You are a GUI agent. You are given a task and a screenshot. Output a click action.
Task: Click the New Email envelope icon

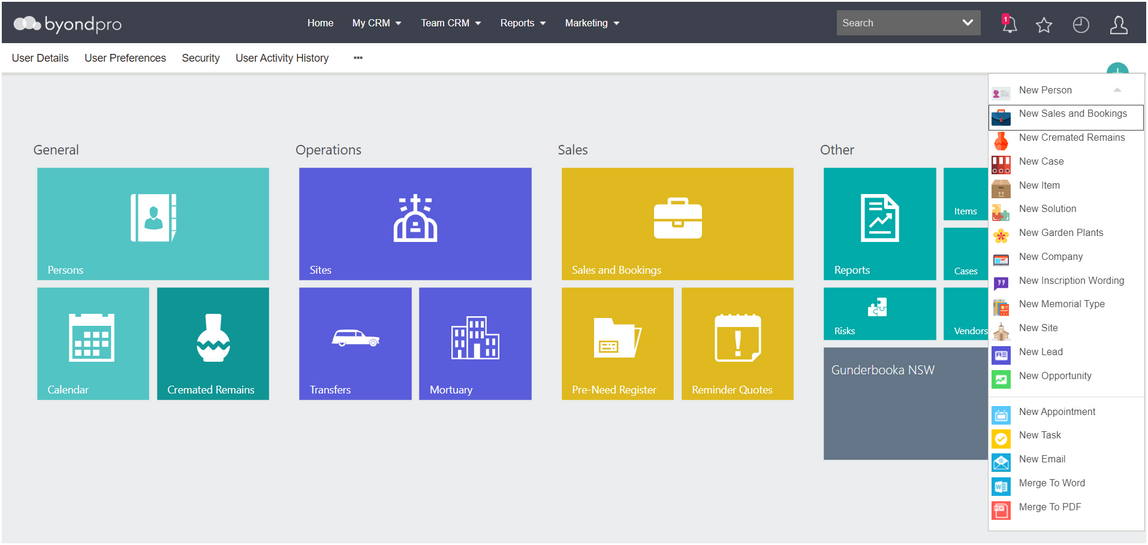coord(1001,462)
